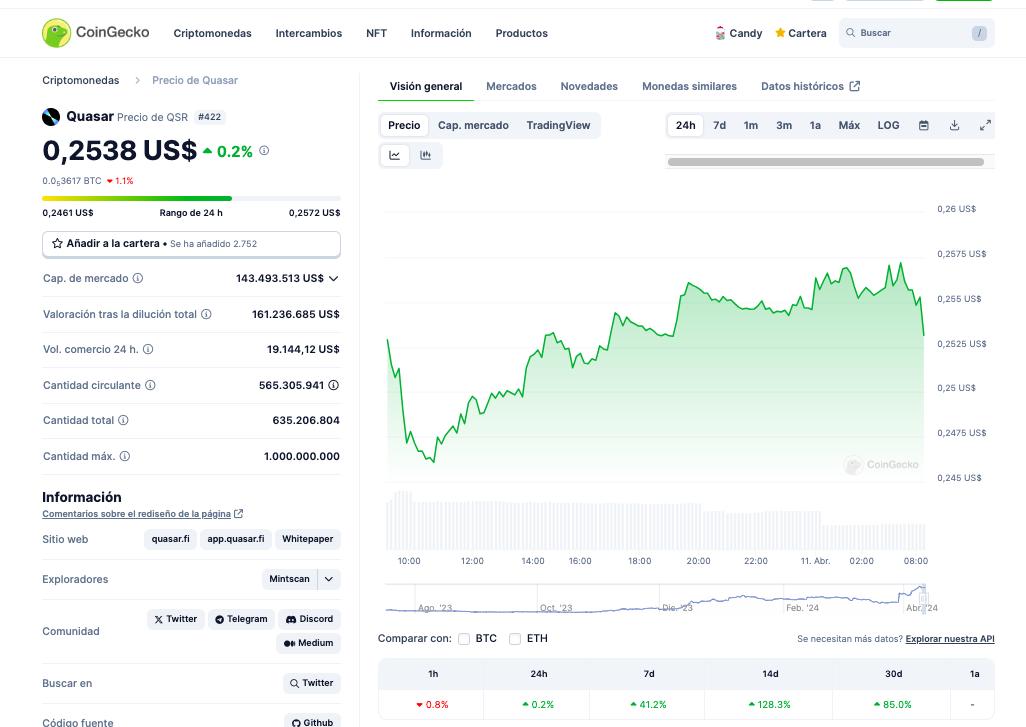The image size is (1026, 727).
Task: Open Medium community link
Action: pyautogui.click(x=309, y=643)
